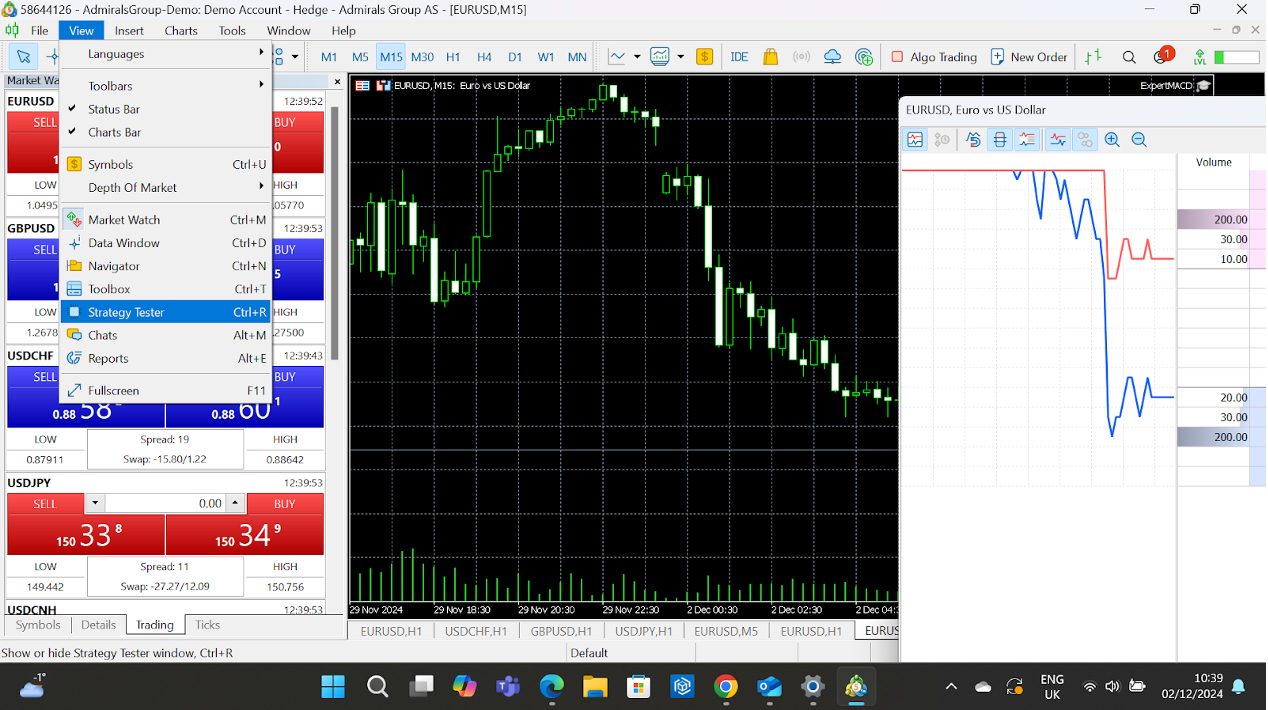Toggle Charts Bar in View menu
The image size is (1268, 710).
point(166,132)
